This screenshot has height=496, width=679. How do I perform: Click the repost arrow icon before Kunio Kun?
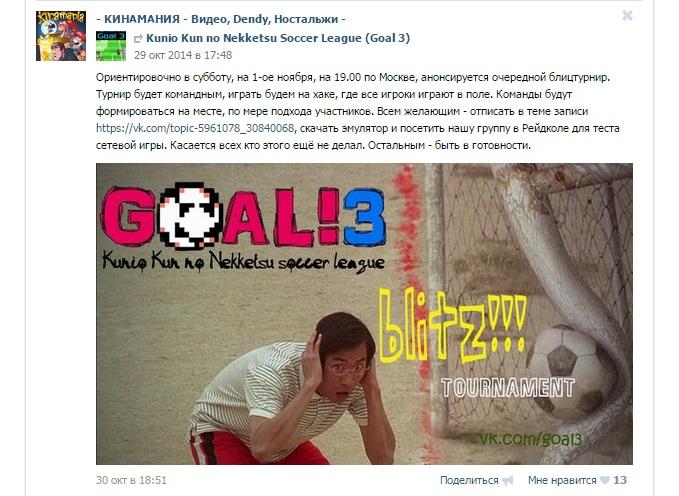click(x=138, y=39)
